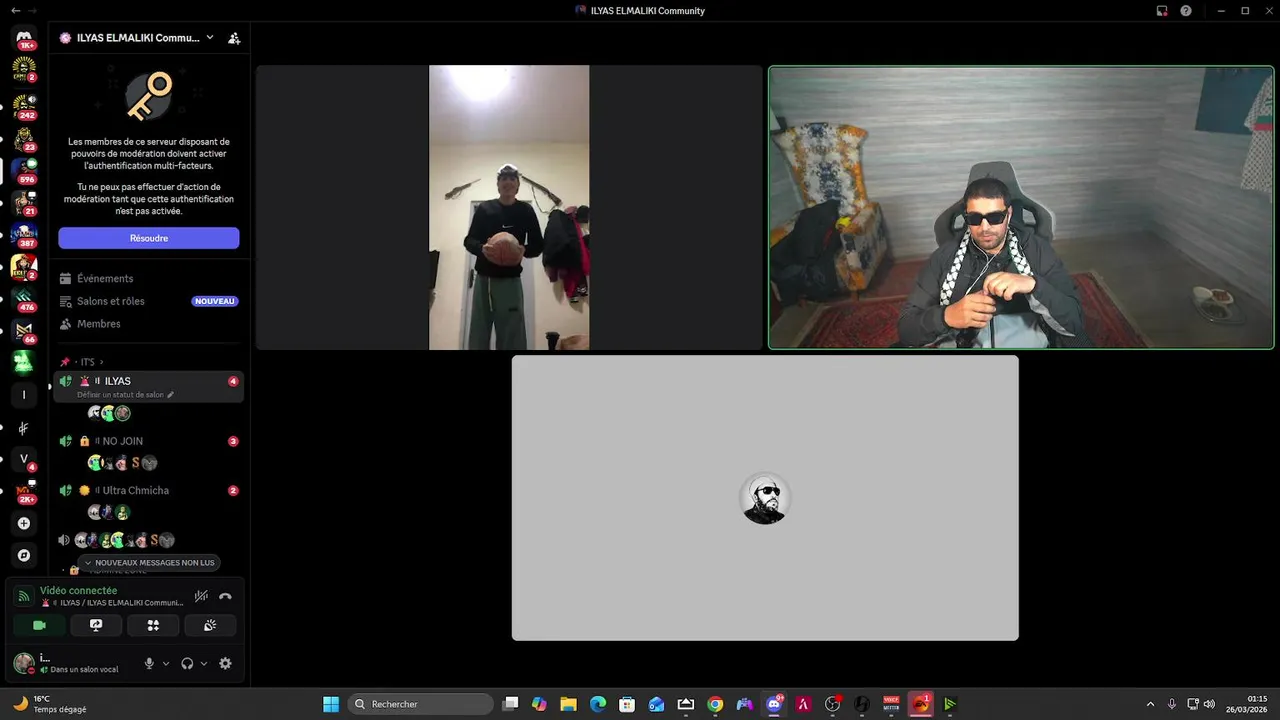
Task: Expand headphone output options arrow
Action: [204, 663]
